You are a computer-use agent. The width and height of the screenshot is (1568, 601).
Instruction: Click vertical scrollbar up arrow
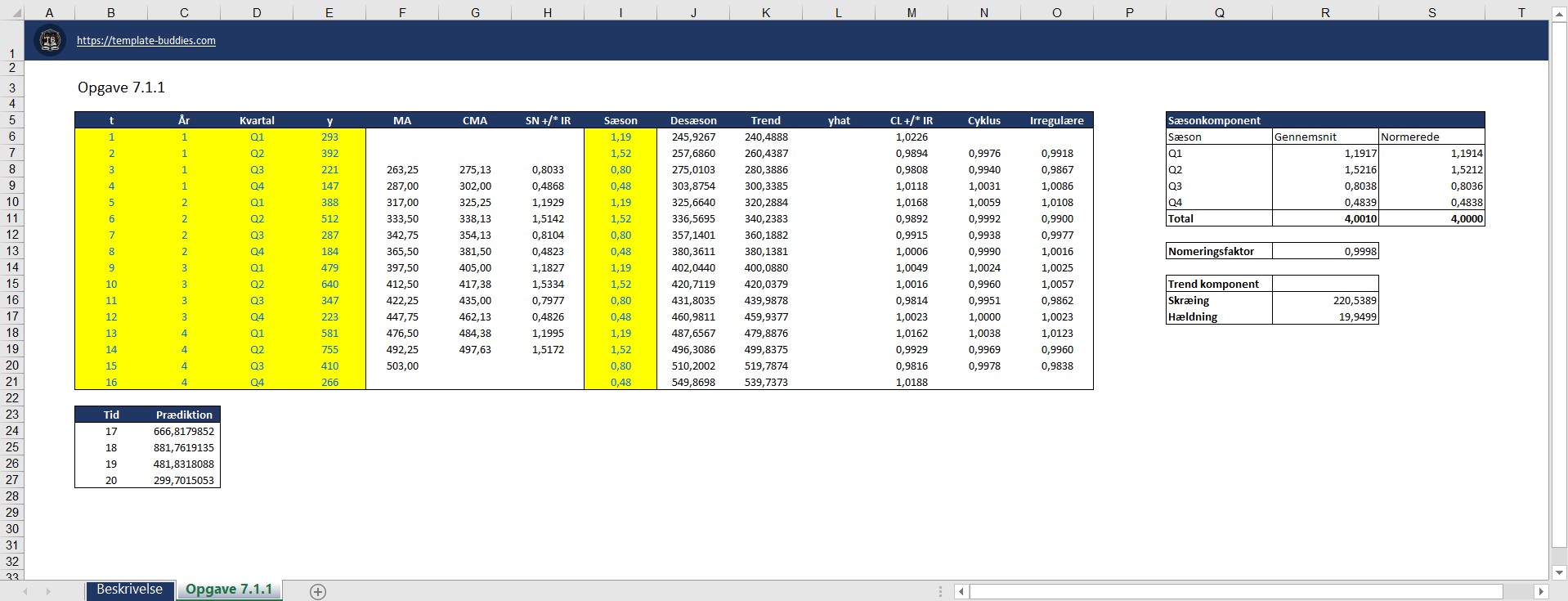pos(1559,14)
